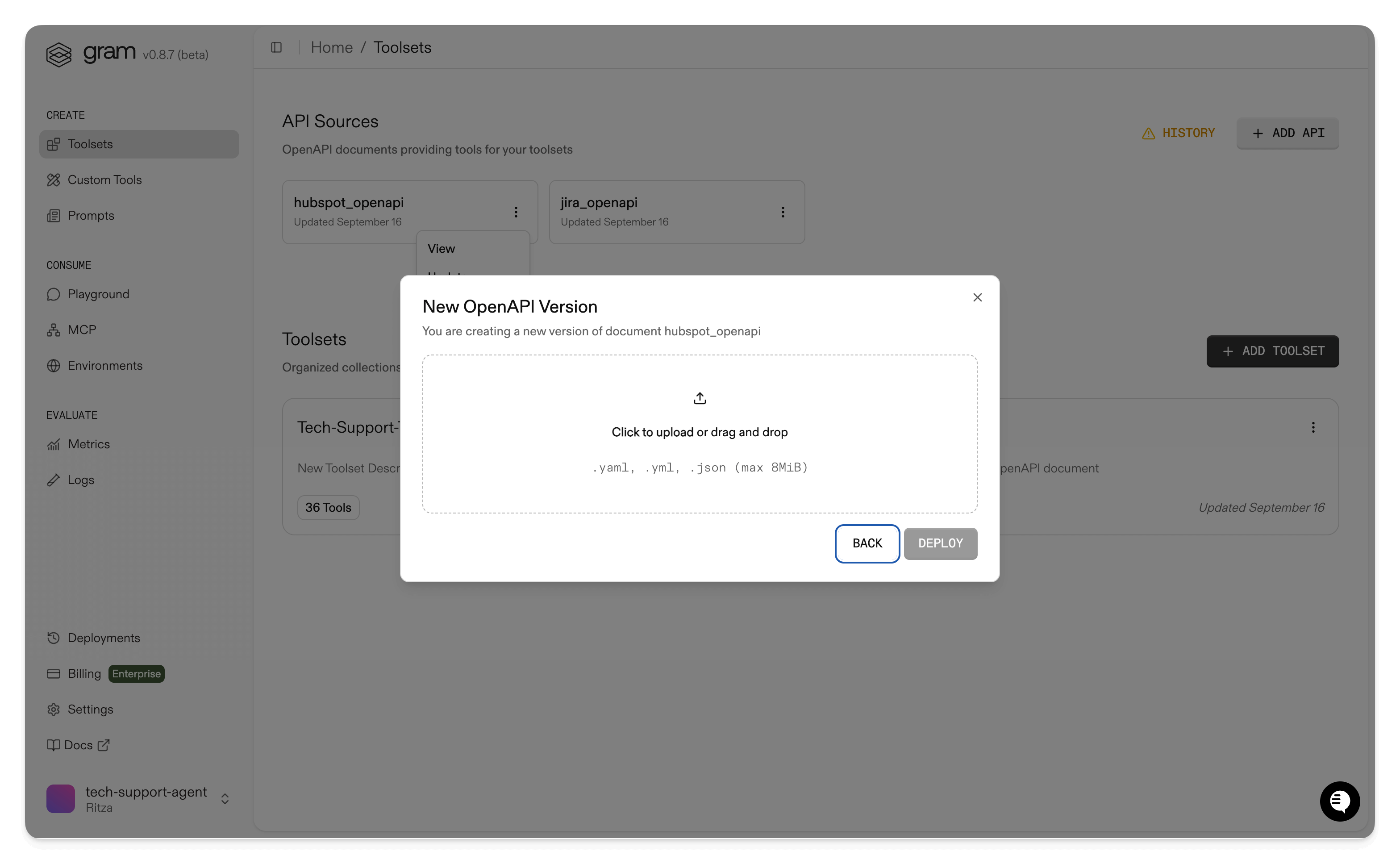Open the Playground chat icon
1400x864 pixels.
(54, 294)
